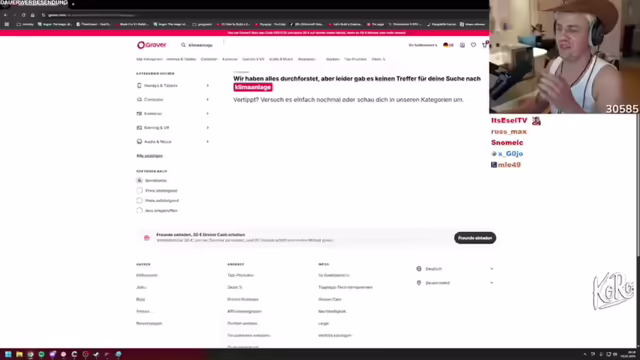This screenshot has width=640, height=360.
Task: Open the footer Deals % link
Action: pos(235,287)
